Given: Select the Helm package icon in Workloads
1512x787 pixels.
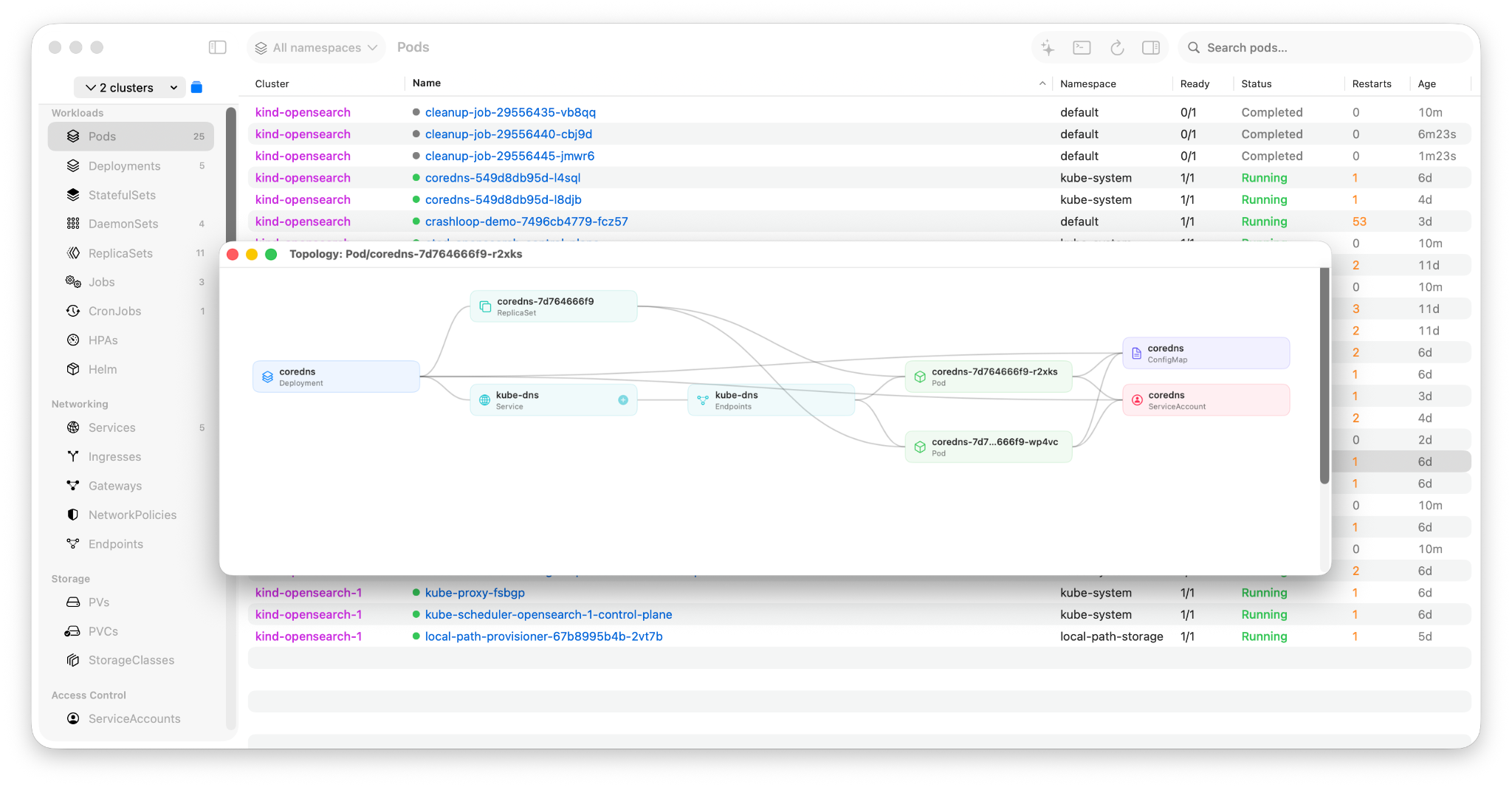Looking at the screenshot, I should [x=73, y=369].
